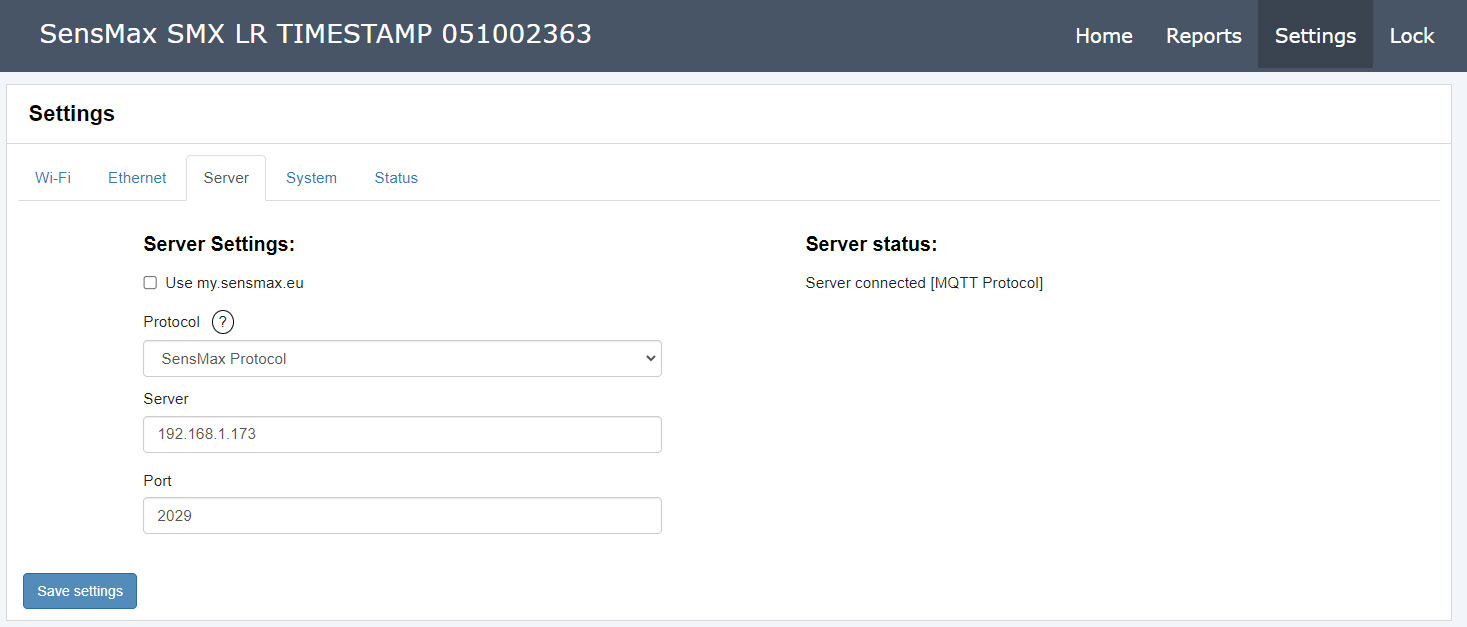The image size is (1467, 627).
Task: Select the Server tab
Action: click(x=226, y=178)
